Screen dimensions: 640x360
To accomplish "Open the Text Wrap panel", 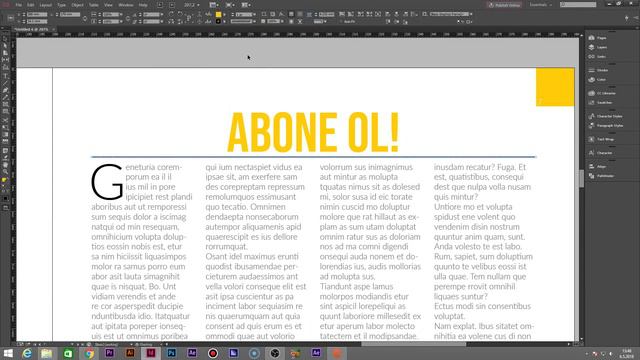I will (601, 139).
